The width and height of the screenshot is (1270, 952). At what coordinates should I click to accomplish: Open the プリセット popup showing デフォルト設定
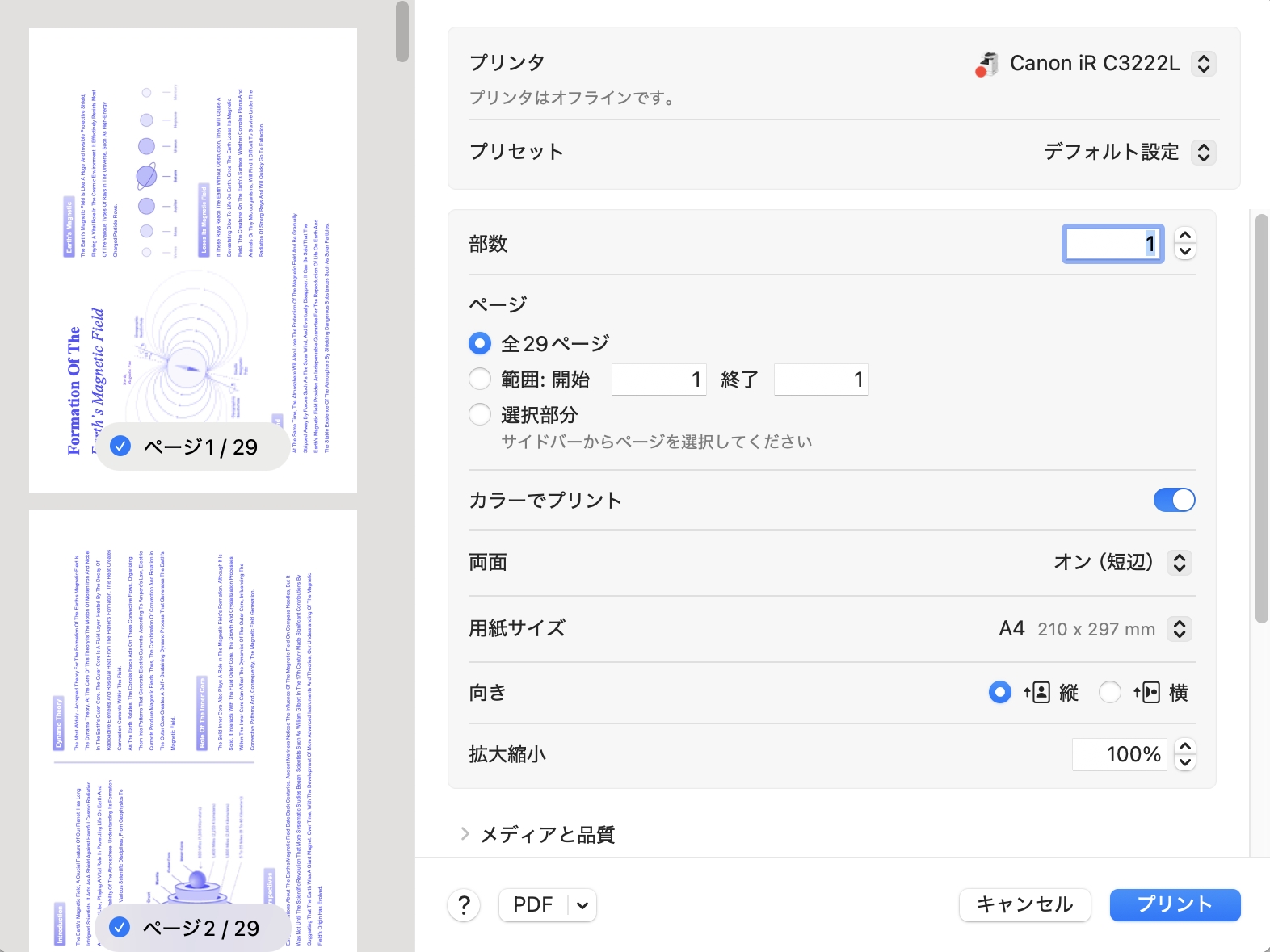pos(1204,152)
